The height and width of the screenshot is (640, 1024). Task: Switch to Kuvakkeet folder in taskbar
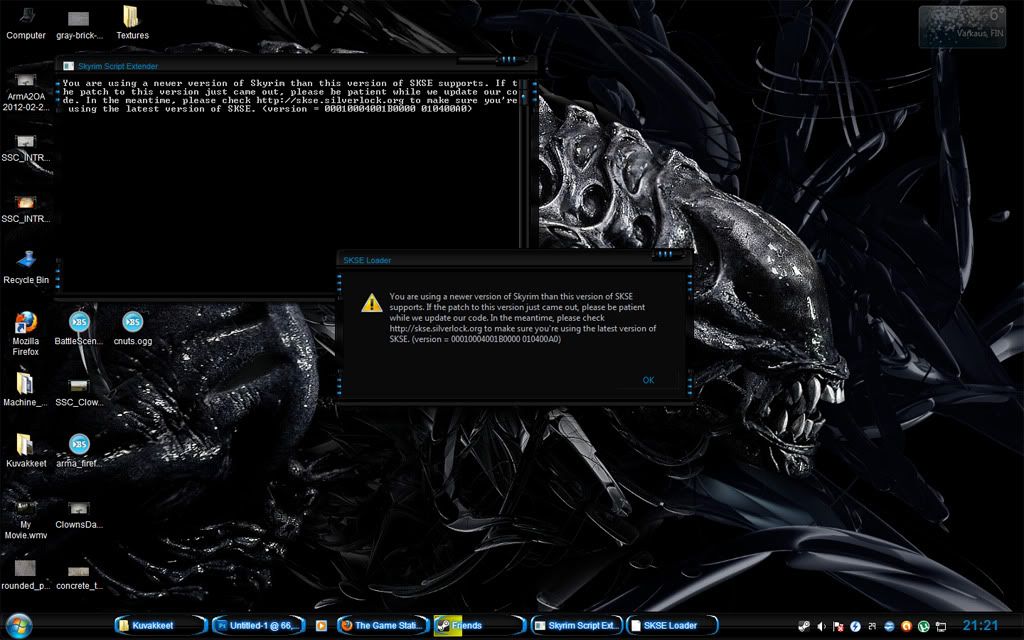160,625
